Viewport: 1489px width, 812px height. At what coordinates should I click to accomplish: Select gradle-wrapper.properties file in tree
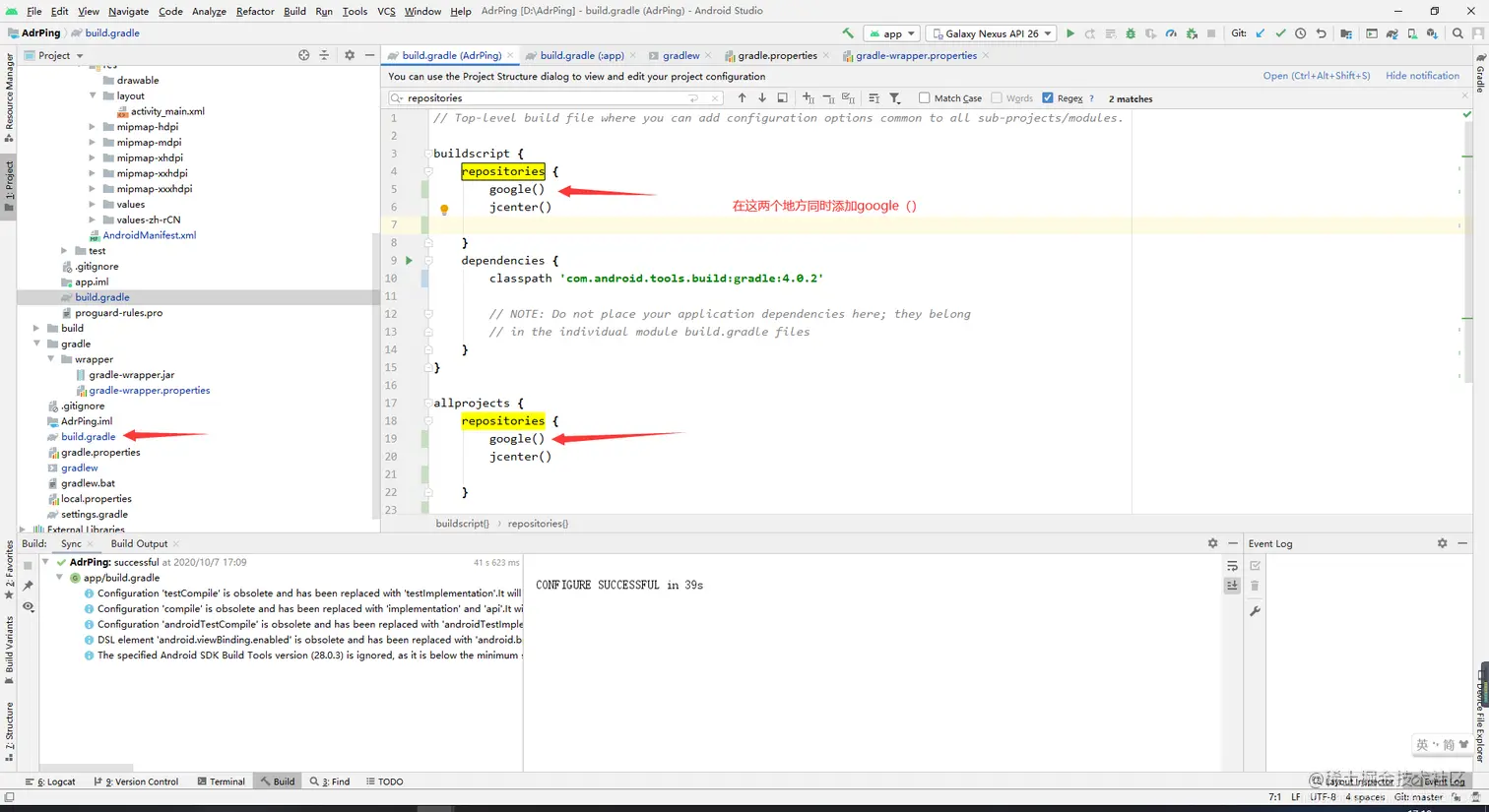(149, 391)
